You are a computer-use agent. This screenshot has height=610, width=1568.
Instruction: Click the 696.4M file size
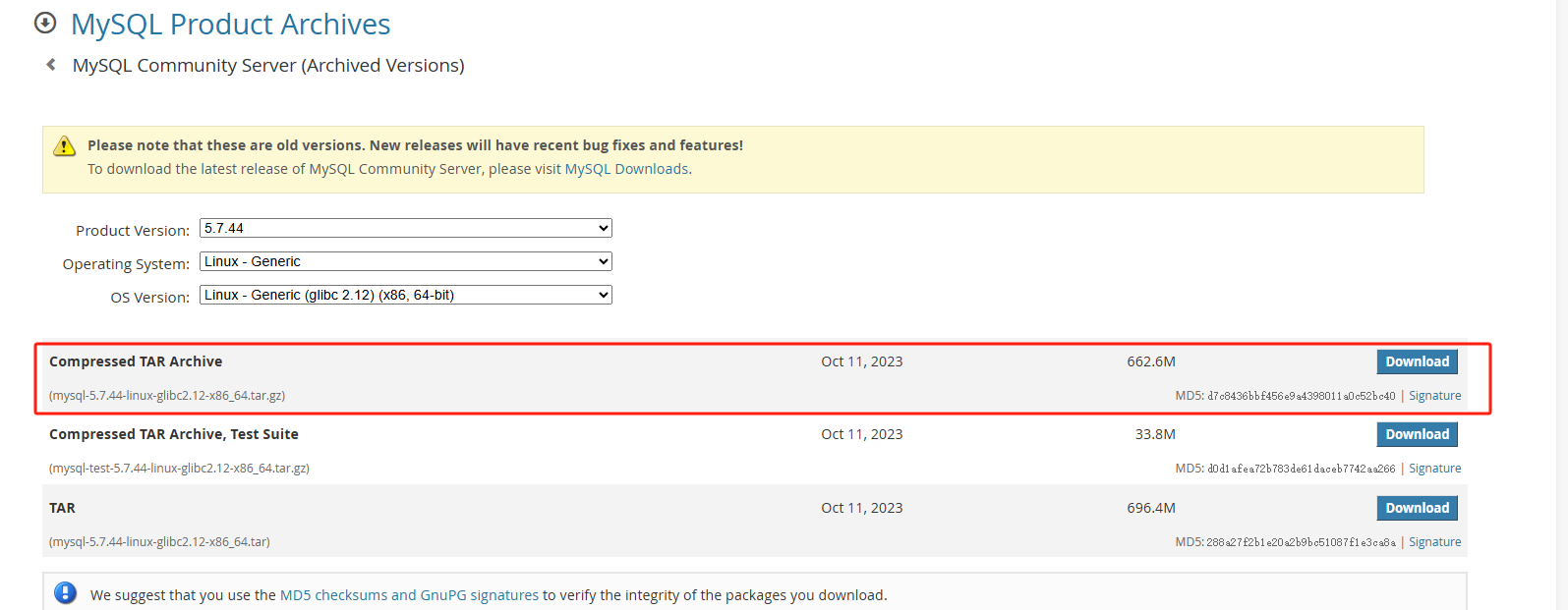click(1151, 508)
